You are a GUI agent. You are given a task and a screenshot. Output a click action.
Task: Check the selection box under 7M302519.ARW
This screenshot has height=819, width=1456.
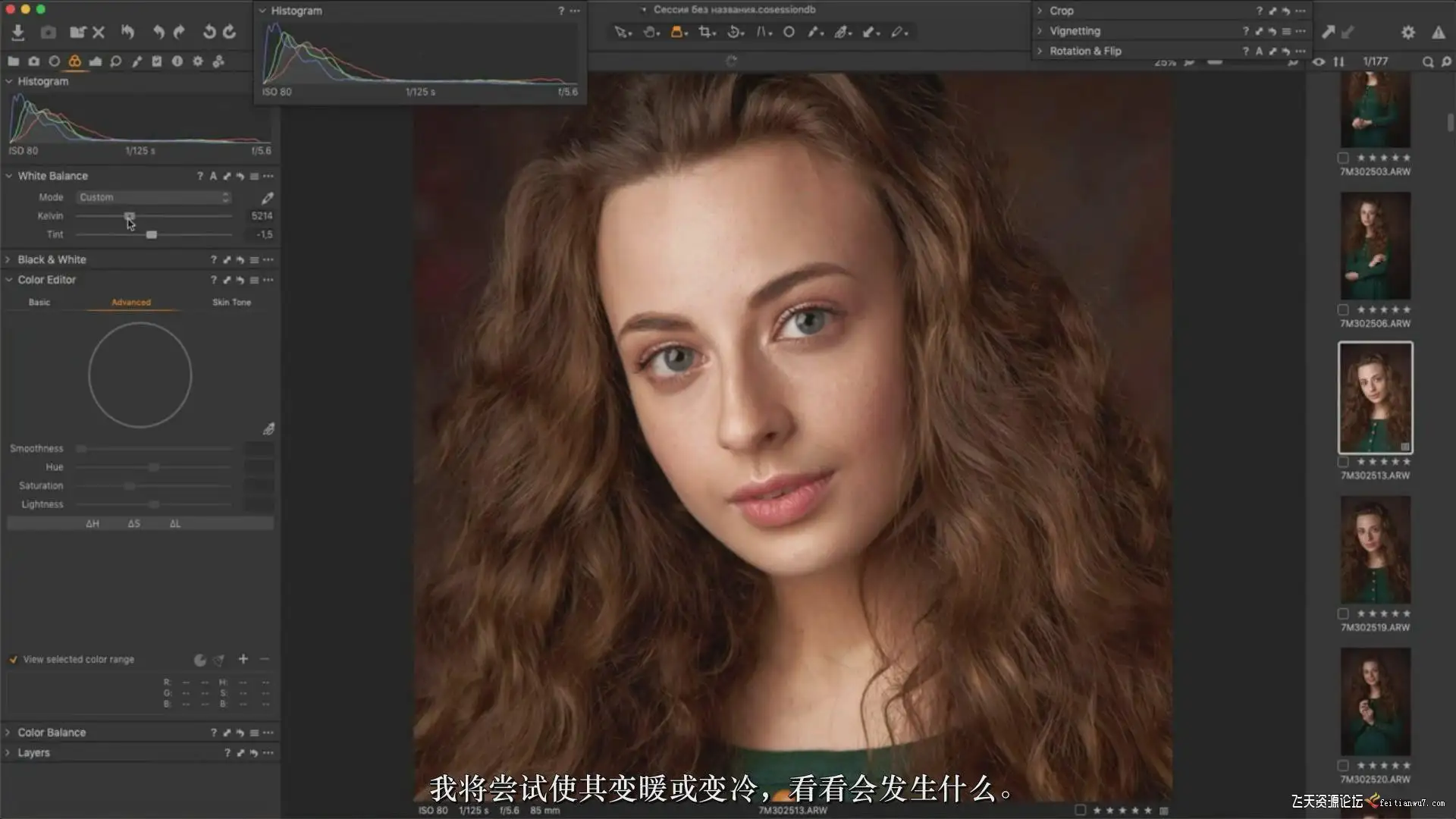coord(1343,613)
